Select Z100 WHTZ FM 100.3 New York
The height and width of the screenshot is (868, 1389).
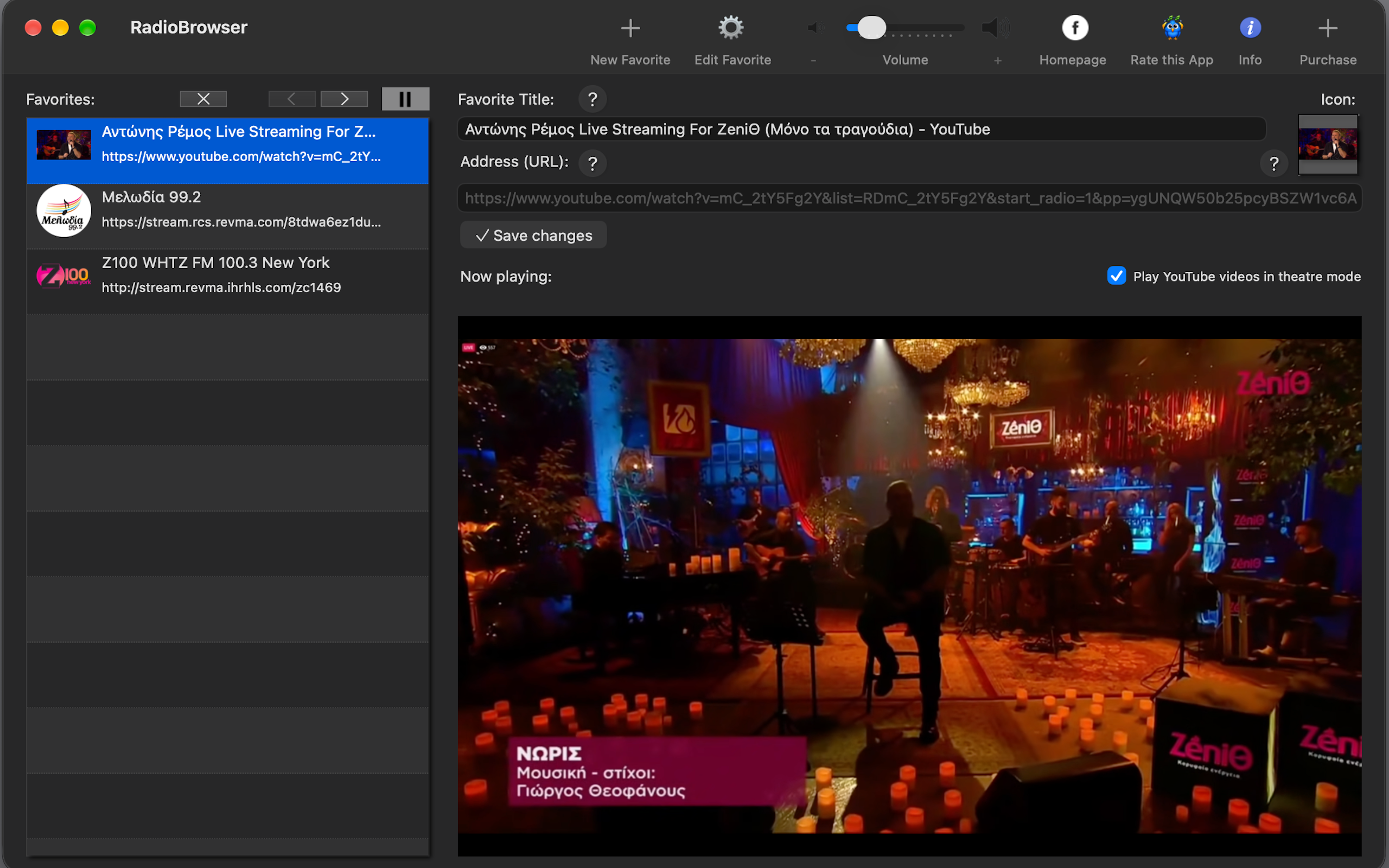(x=227, y=282)
